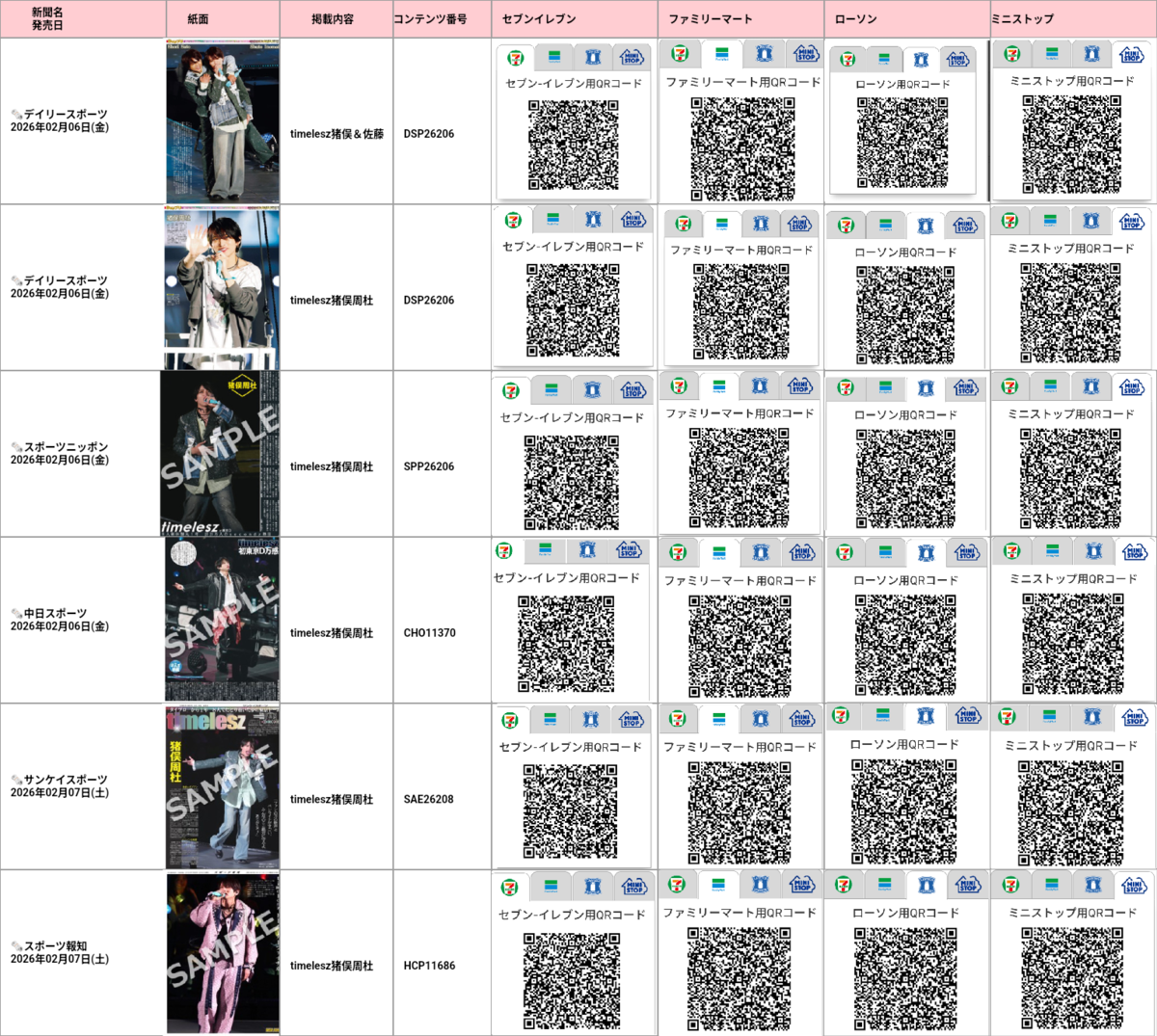The height and width of the screenshot is (1036, 1157).
Task: Click FamilyMart icon in サンケイスポーツ row's ファミリーマート cell
Action: 719,719
